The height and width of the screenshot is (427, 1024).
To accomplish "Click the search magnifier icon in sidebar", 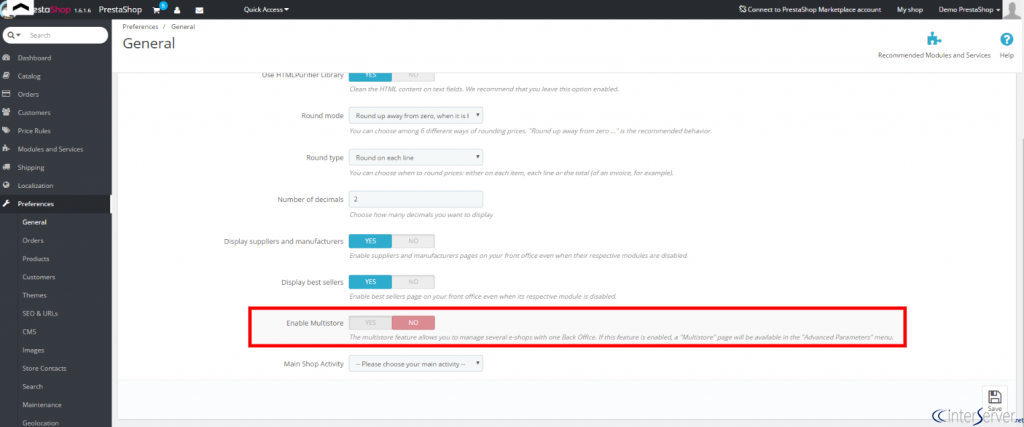I will [x=12, y=35].
